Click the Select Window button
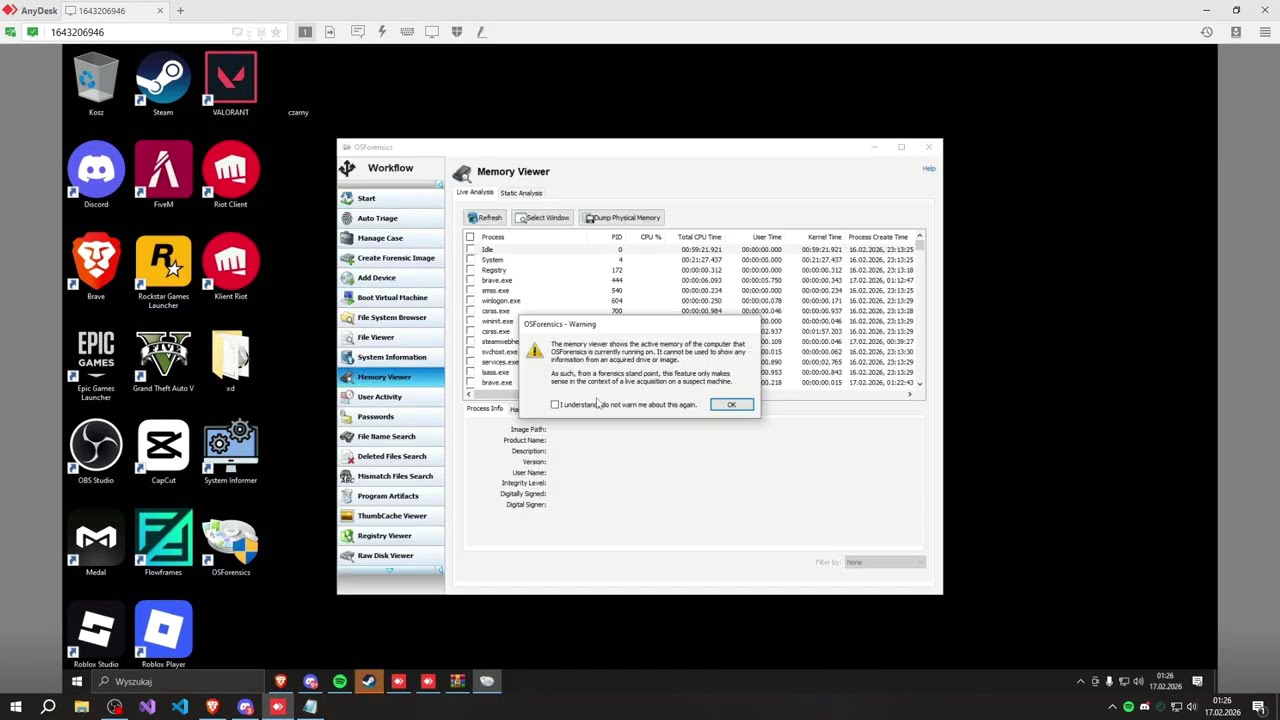Viewport: 1280px width, 720px height. (x=542, y=218)
